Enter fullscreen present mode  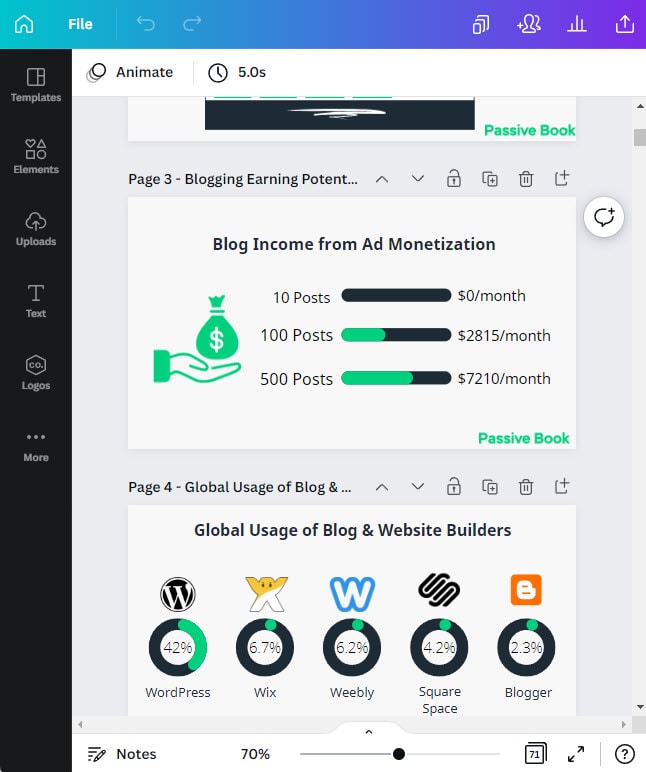pyautogui.click(x=576, y=754)
